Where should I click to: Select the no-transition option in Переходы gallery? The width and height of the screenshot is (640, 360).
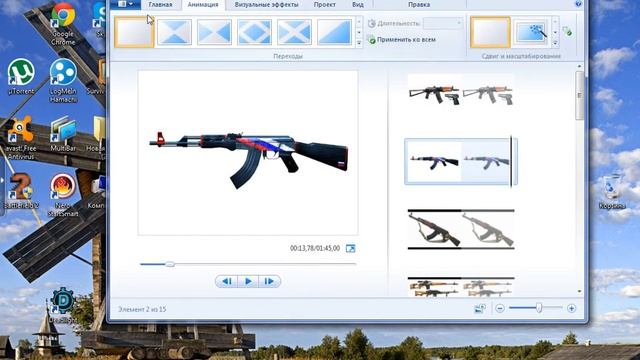[x=134, y=32]
